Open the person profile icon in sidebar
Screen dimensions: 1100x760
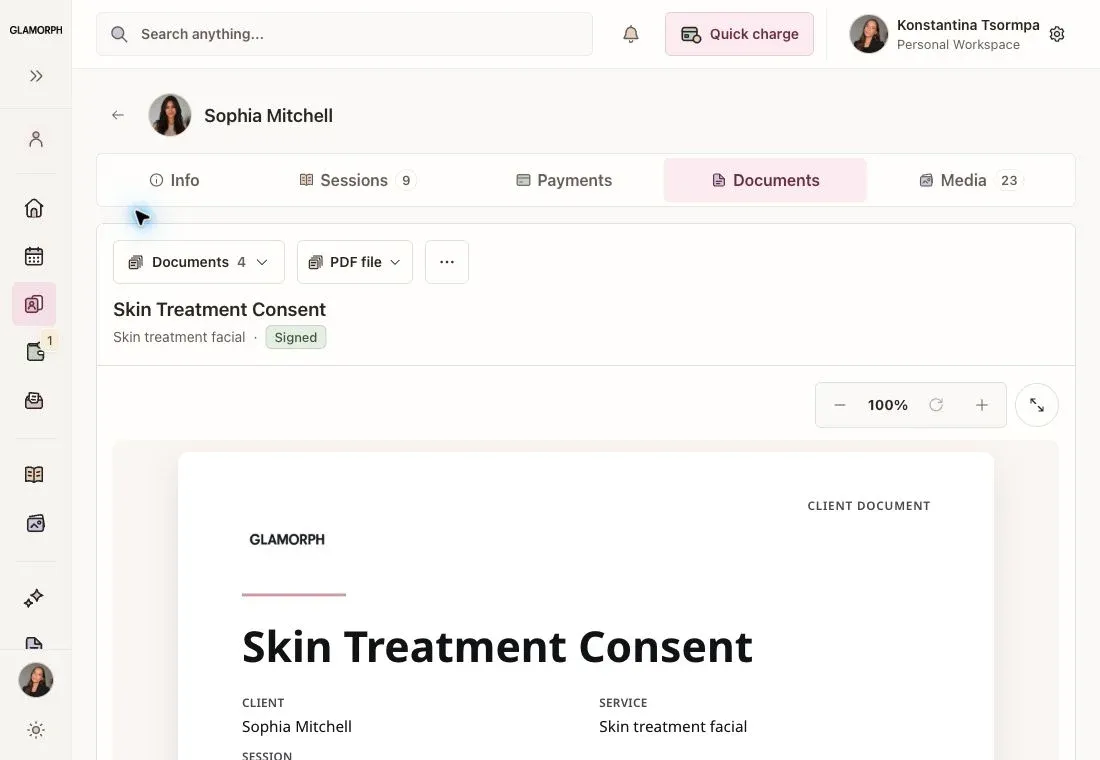click(x=36, y=139)
